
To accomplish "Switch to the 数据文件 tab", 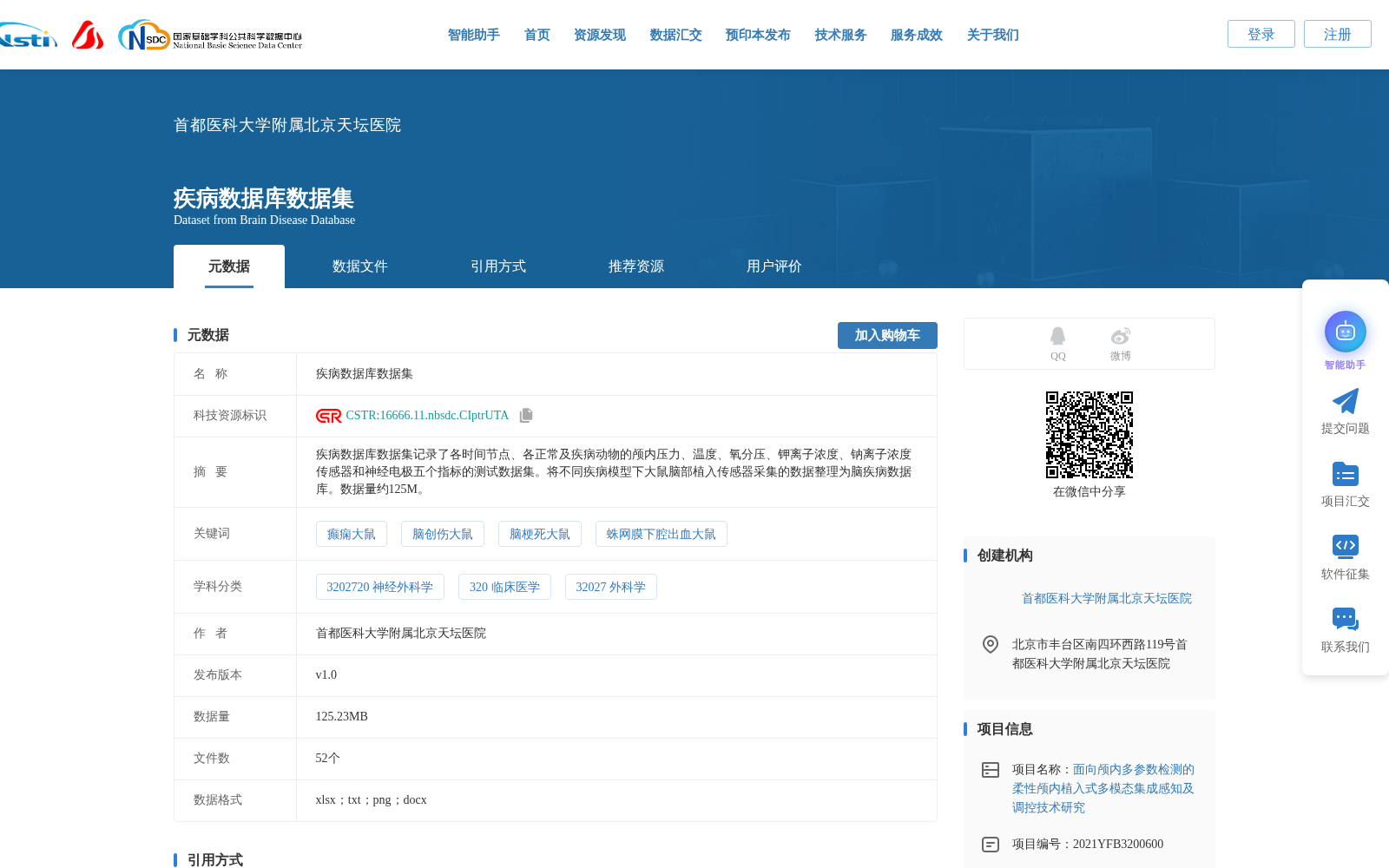I will click(359, 266).
